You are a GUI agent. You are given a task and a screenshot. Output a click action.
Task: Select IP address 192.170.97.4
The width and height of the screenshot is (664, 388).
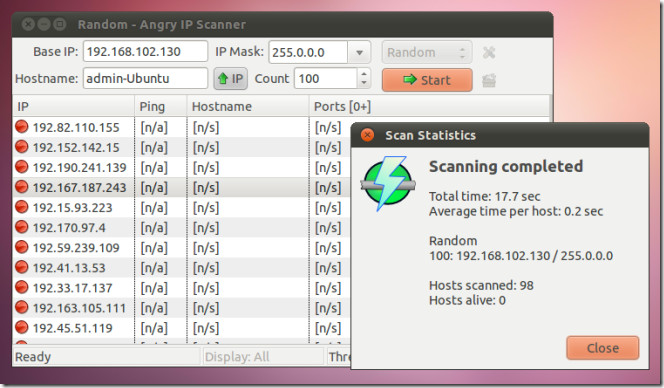pos(69,228)
